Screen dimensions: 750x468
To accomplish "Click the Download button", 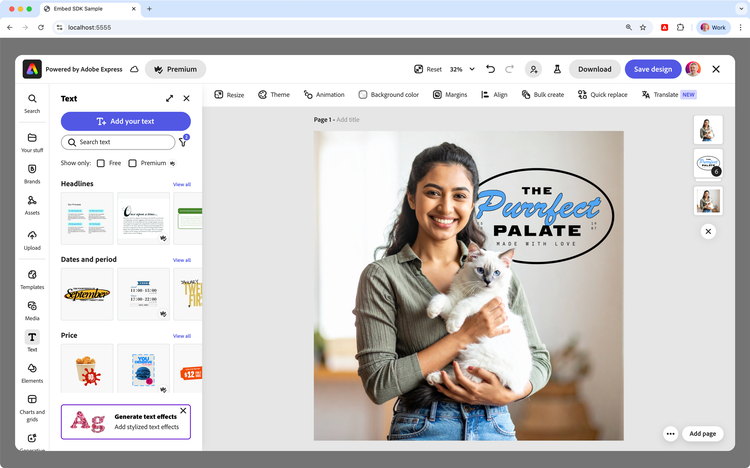I will (x=594, y=69).
